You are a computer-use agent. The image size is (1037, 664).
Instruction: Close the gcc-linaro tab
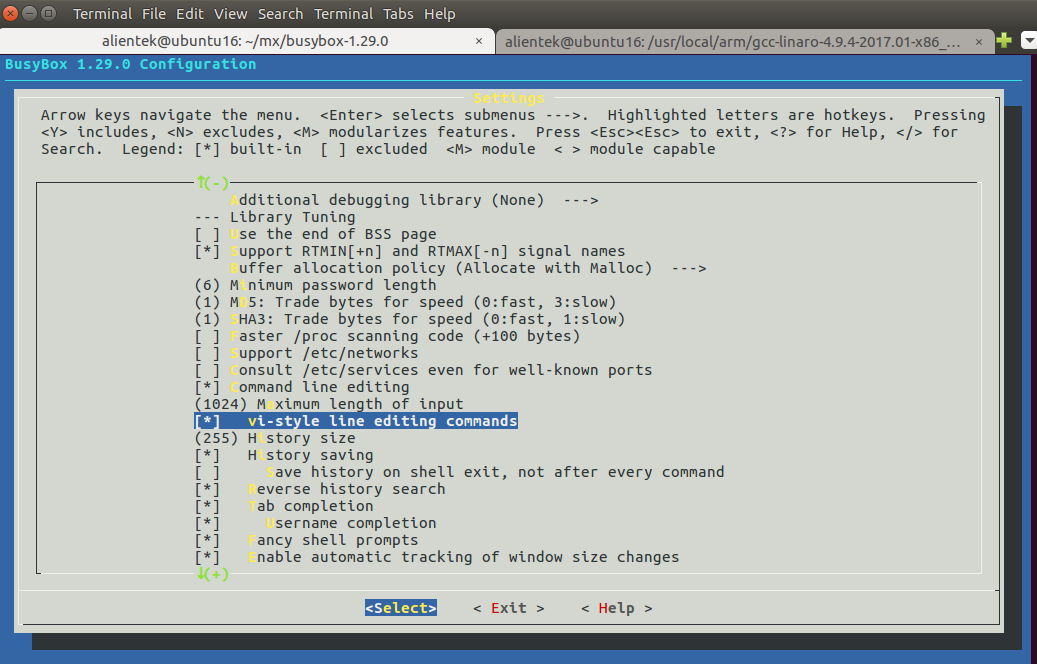click(979, 42)
